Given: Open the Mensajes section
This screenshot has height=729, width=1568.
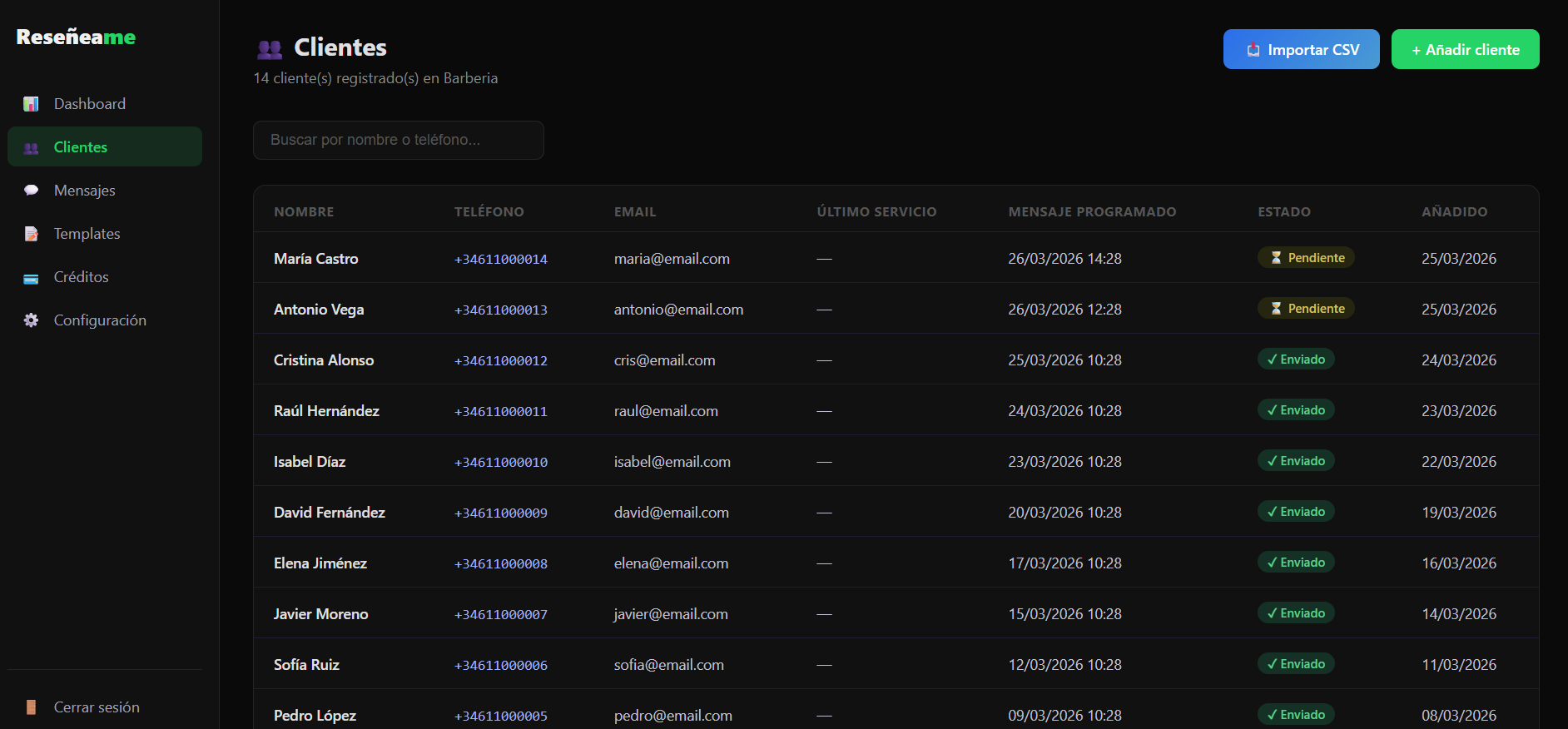Looking at the screenshot, I should pos(85,191).
